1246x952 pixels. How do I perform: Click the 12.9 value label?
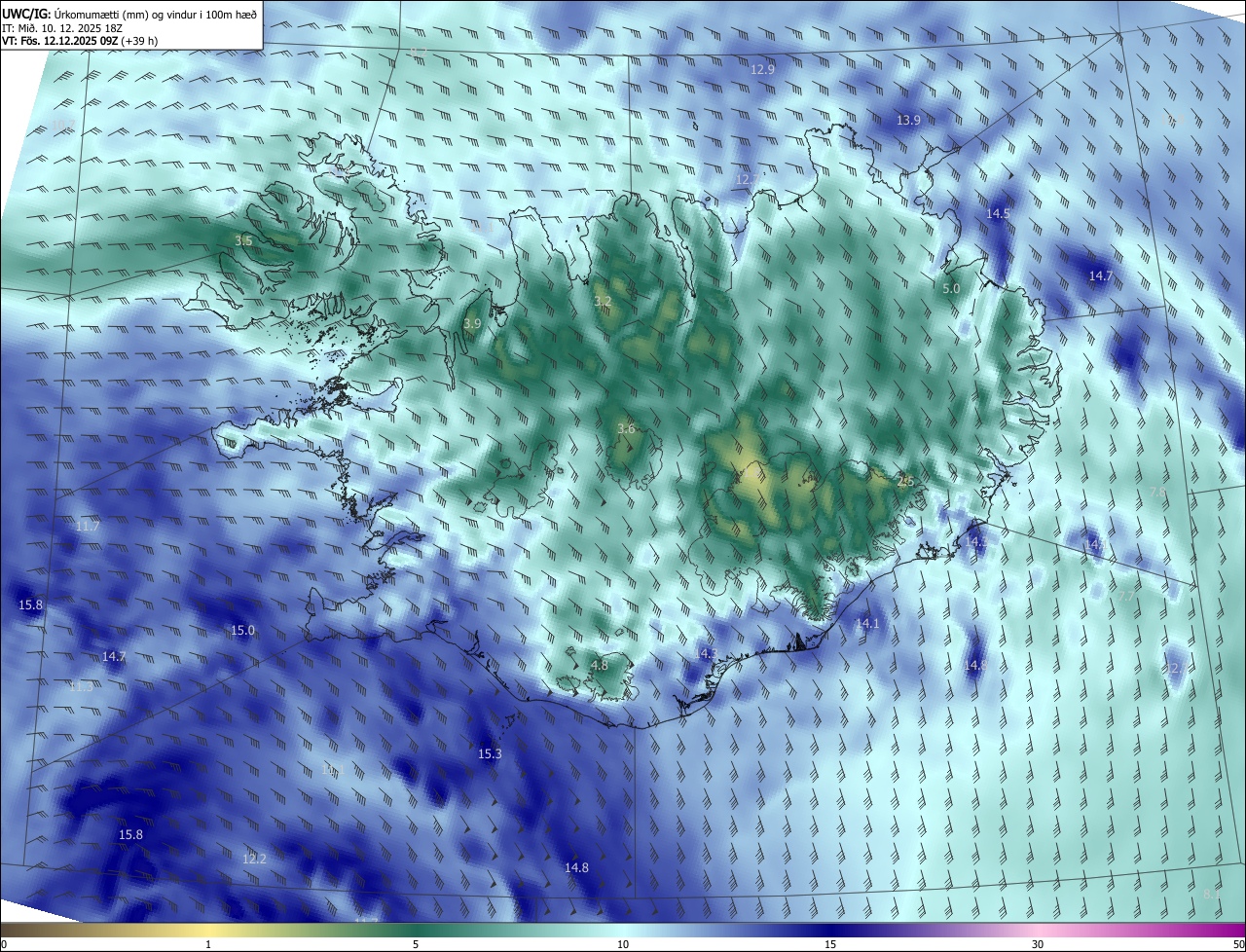coord(762,70)
